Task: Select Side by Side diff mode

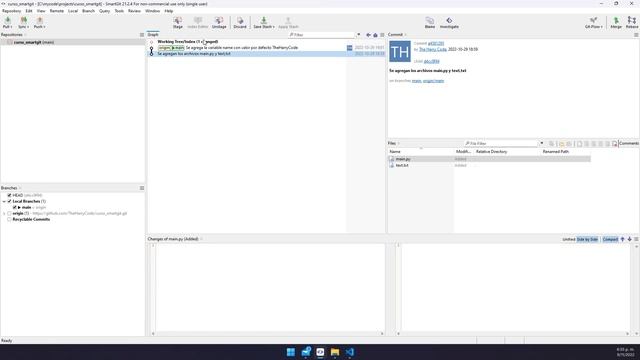Action: pos(587,239)
